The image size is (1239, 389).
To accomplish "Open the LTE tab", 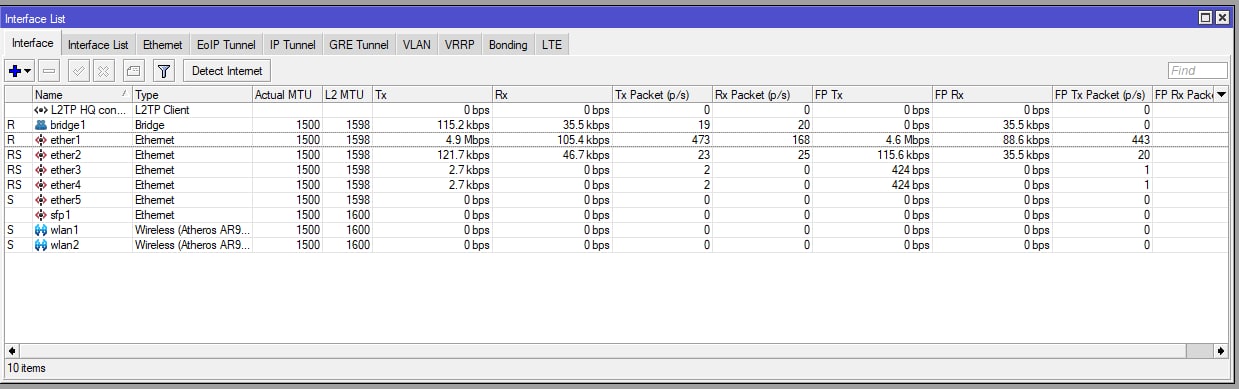I will point(552,45).
